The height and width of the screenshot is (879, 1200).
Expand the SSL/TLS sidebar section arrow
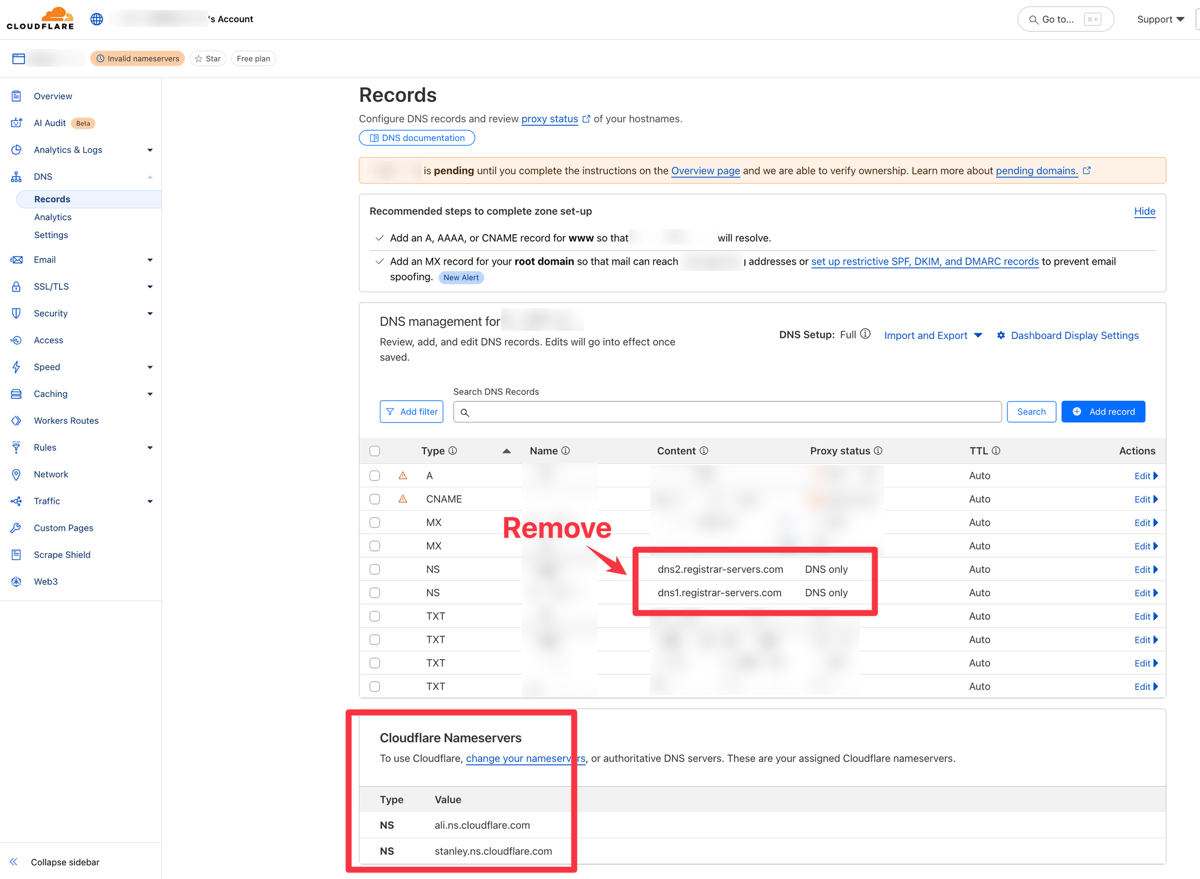coord(150,287)
